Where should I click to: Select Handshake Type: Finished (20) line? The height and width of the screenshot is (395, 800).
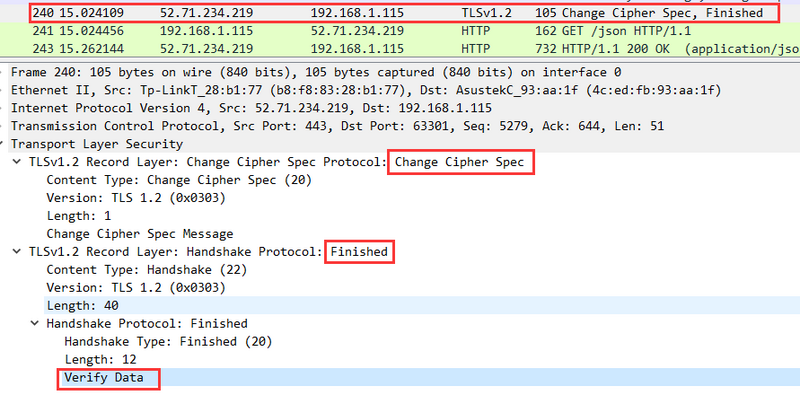tap(168, 341)
